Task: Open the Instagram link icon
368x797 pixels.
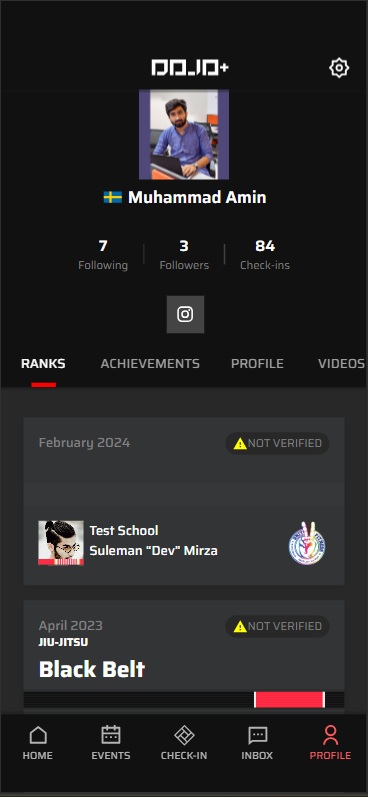Action: 185,315
